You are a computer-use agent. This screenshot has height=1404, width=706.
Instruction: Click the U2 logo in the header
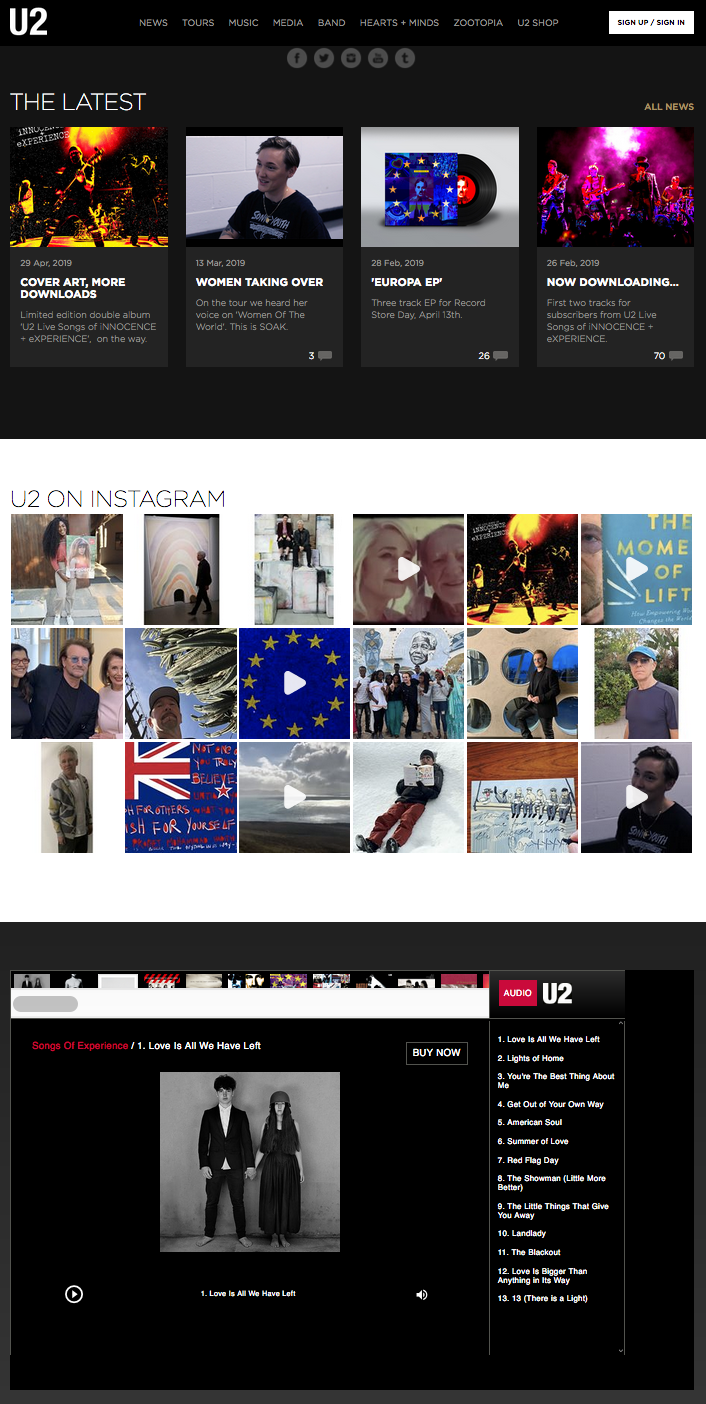tap(28, 21)
